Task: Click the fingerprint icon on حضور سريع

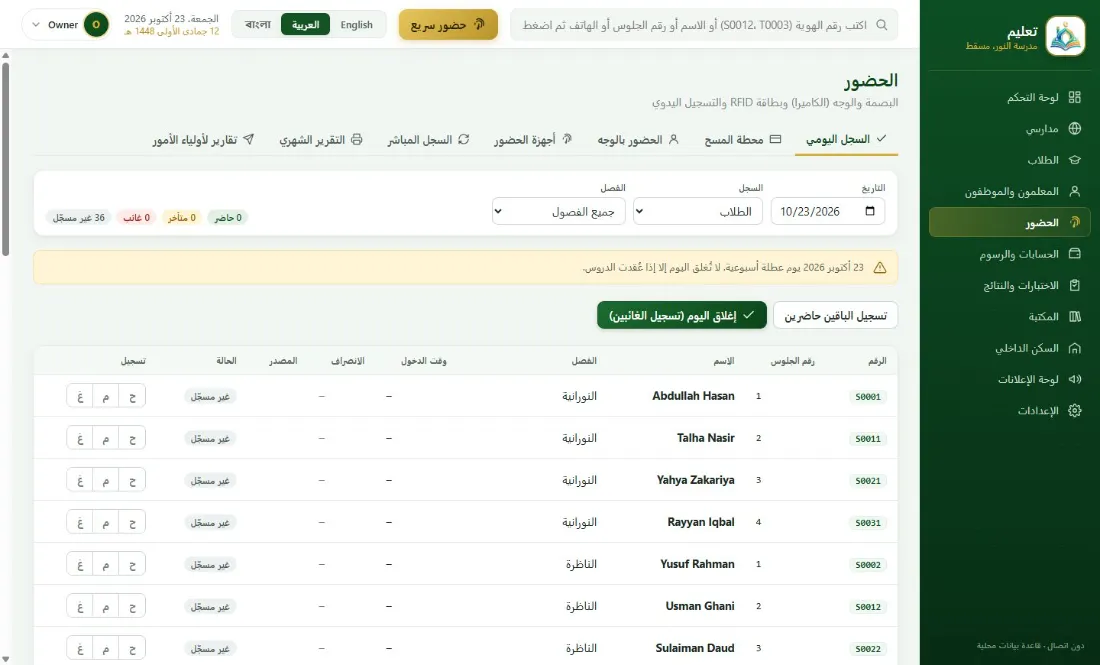Action: [479, 25]
